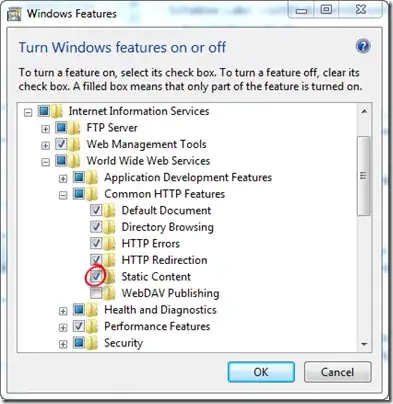The image size is (393, 404).
Task: Click the Cancel button
Action: [337, 372]
